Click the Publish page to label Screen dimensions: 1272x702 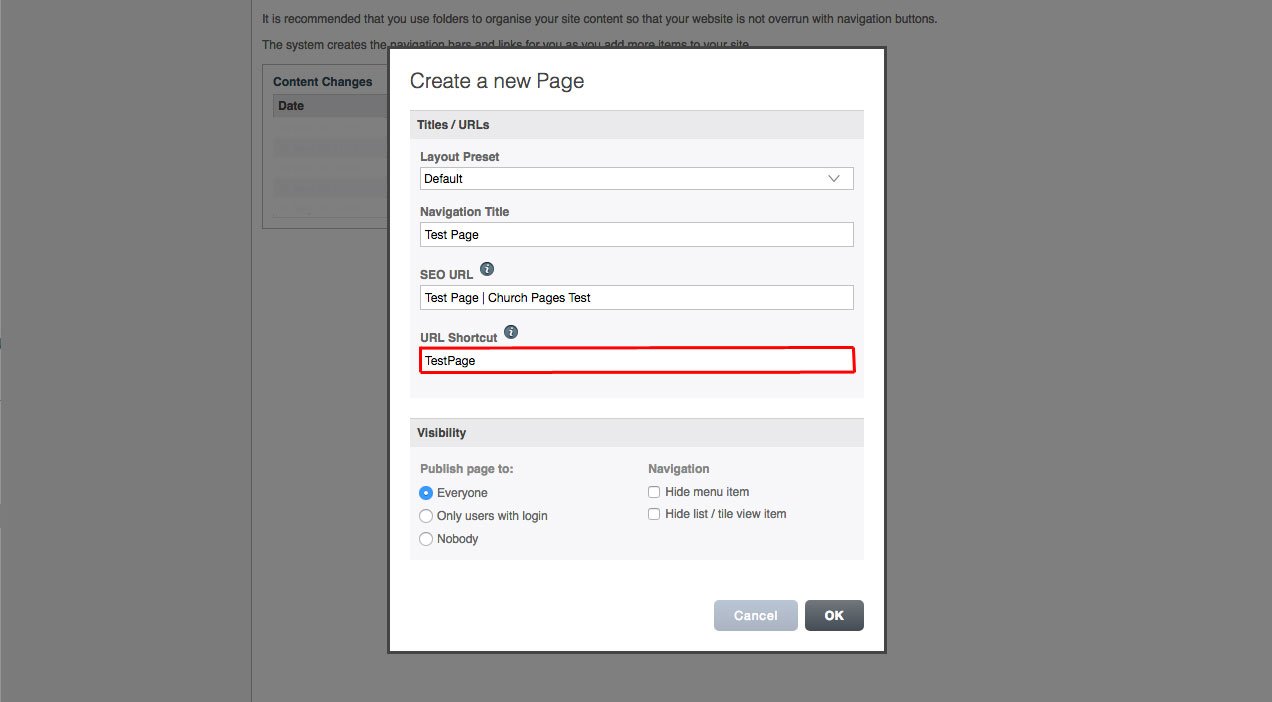coord(467,469)
